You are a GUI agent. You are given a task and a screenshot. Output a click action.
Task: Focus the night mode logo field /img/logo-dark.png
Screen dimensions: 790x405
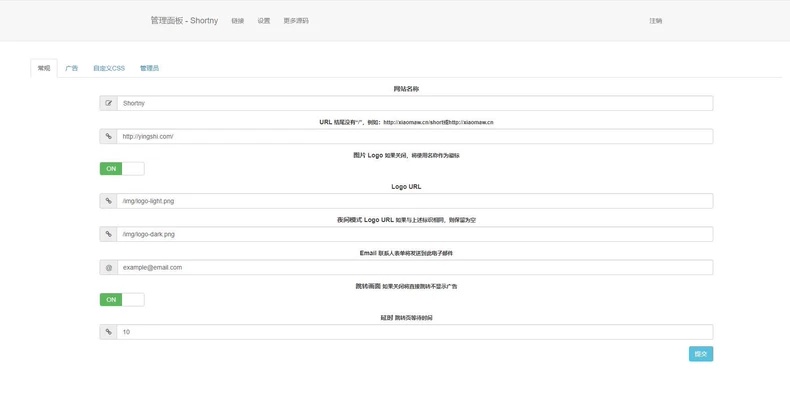click(x=415, y=234)
